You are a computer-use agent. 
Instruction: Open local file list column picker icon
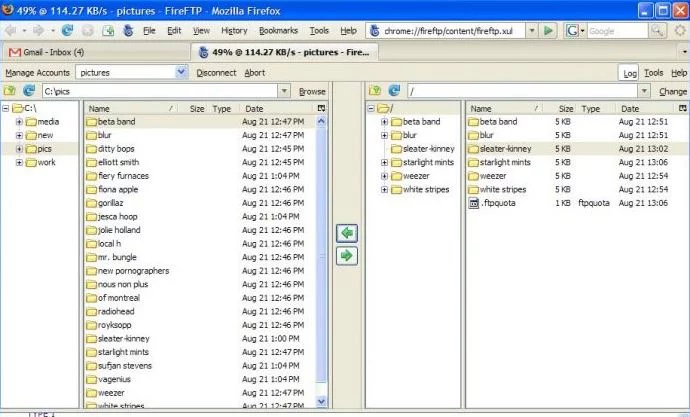pyautogui.click(x=321, y=108)
